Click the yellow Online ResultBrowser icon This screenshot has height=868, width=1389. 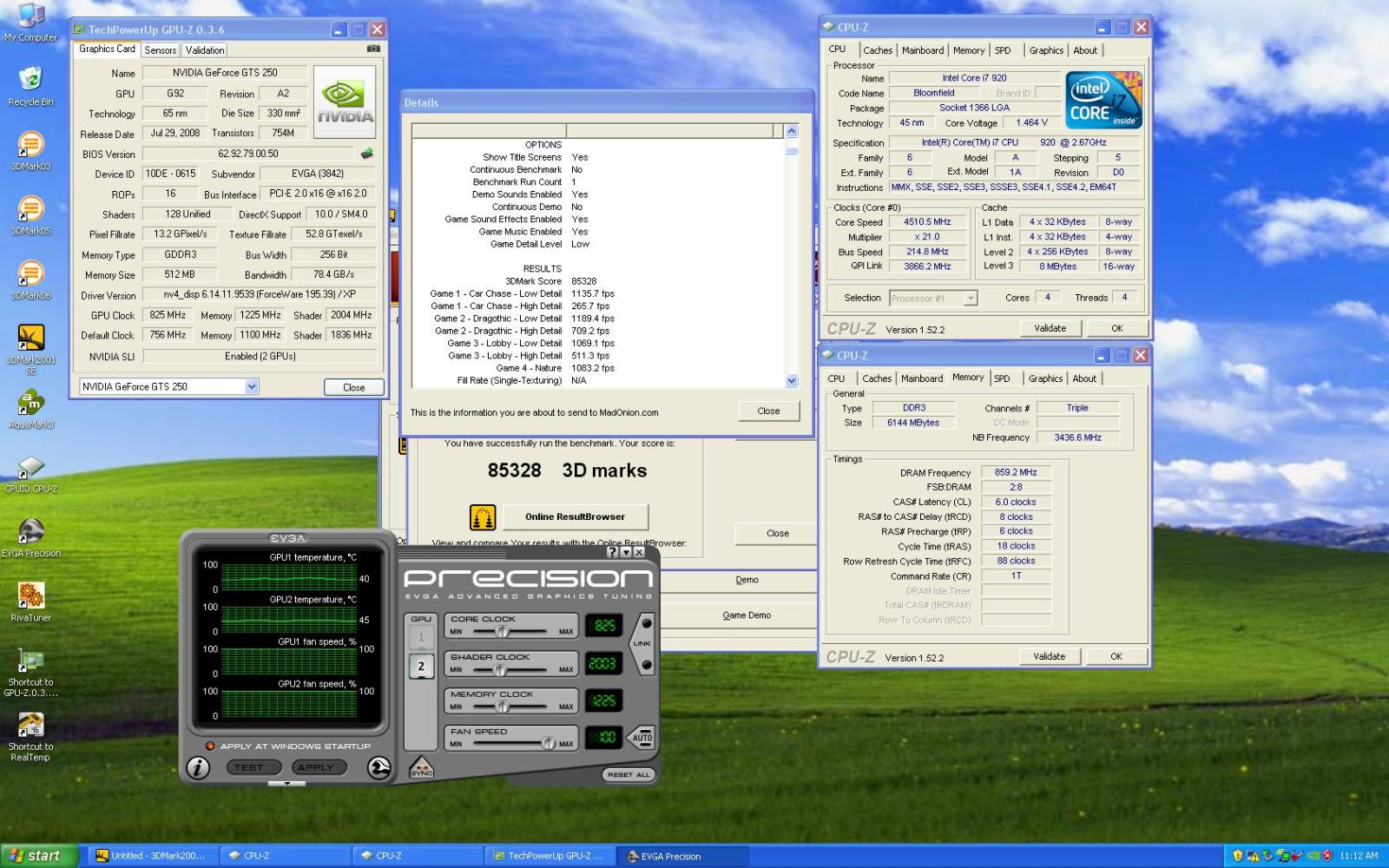pyautogui.click(x=483, y=517)
